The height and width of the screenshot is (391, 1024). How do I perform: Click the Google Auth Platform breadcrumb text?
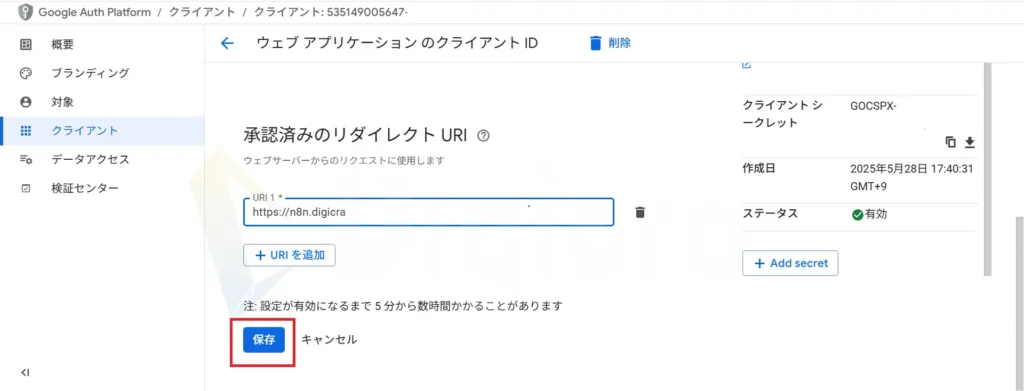coord(95,12)
